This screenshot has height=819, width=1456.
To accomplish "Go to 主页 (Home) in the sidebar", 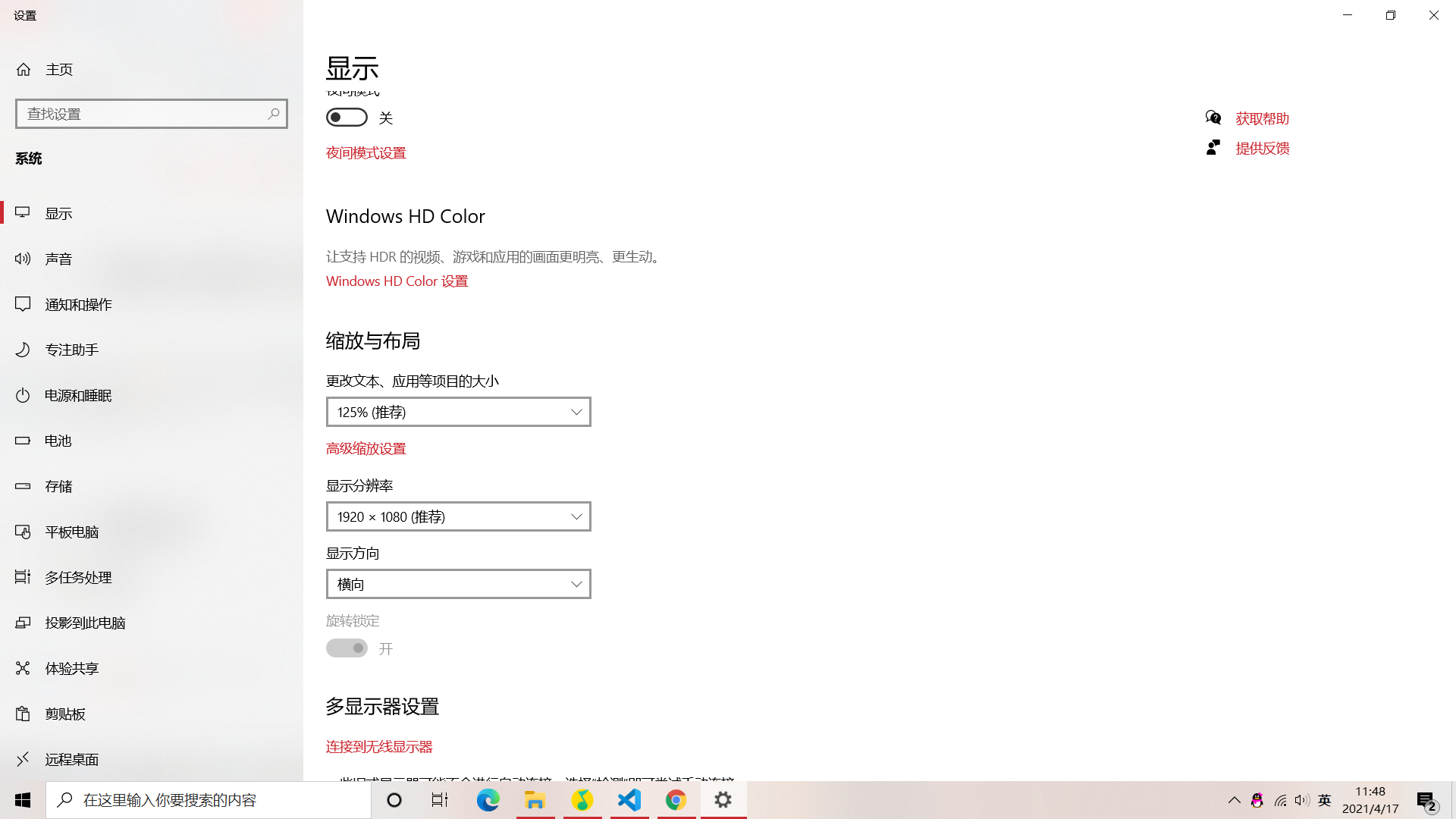I will [x=59, y=69].
